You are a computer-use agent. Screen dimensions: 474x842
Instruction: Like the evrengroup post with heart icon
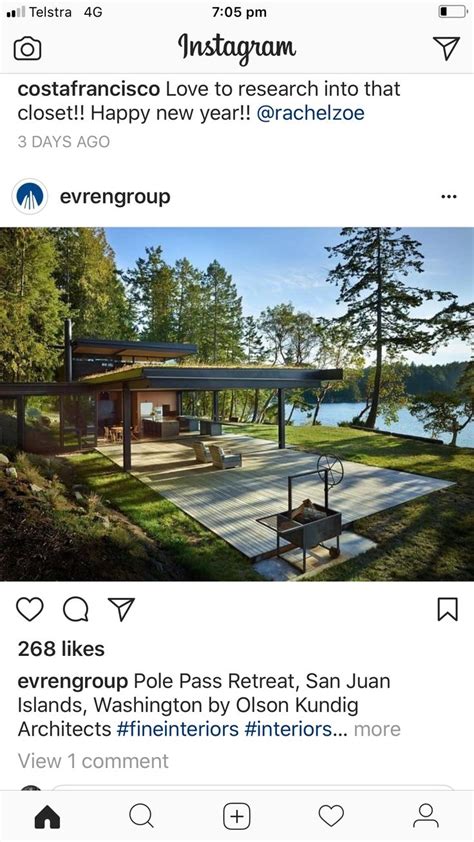[30, 609]
